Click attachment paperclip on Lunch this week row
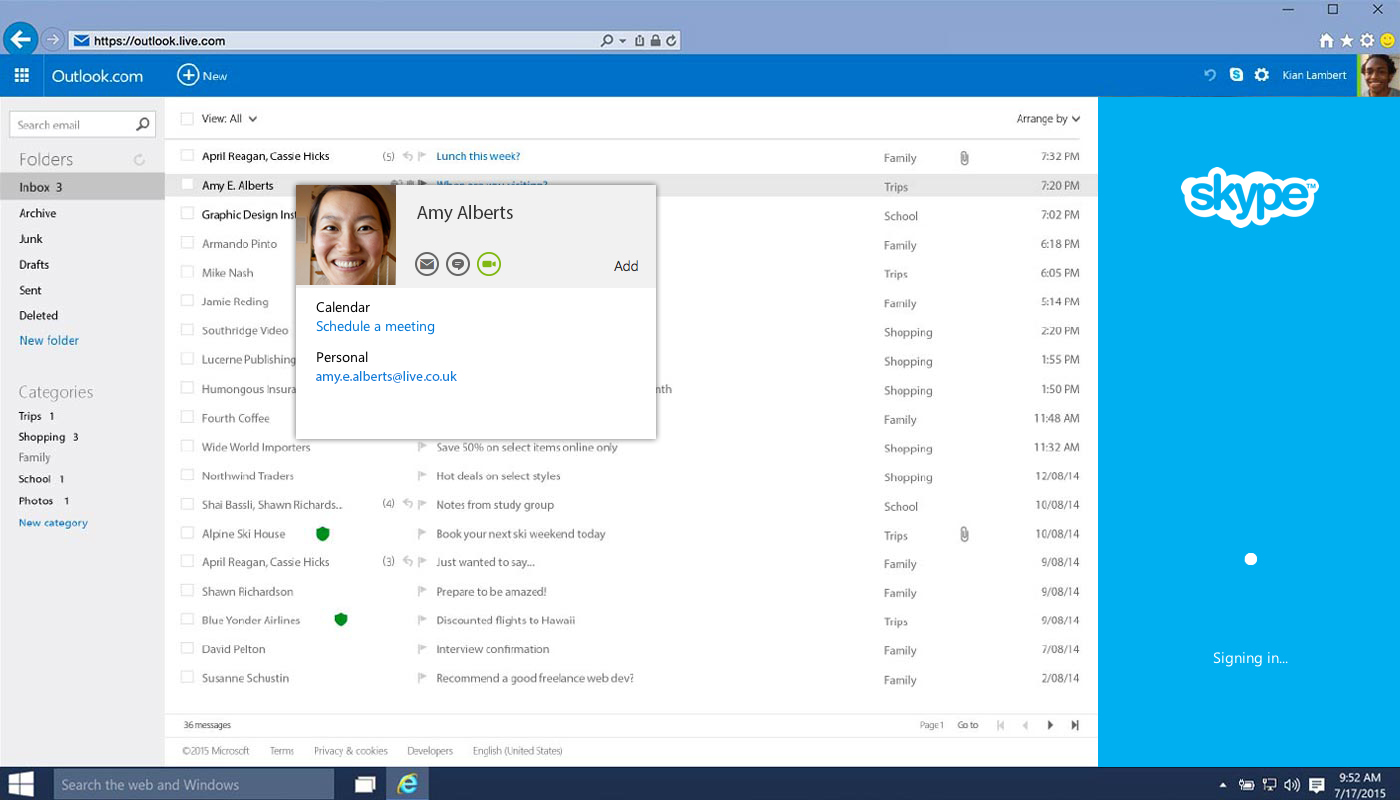The image size is (1400, 800). [x=964, y=157]
